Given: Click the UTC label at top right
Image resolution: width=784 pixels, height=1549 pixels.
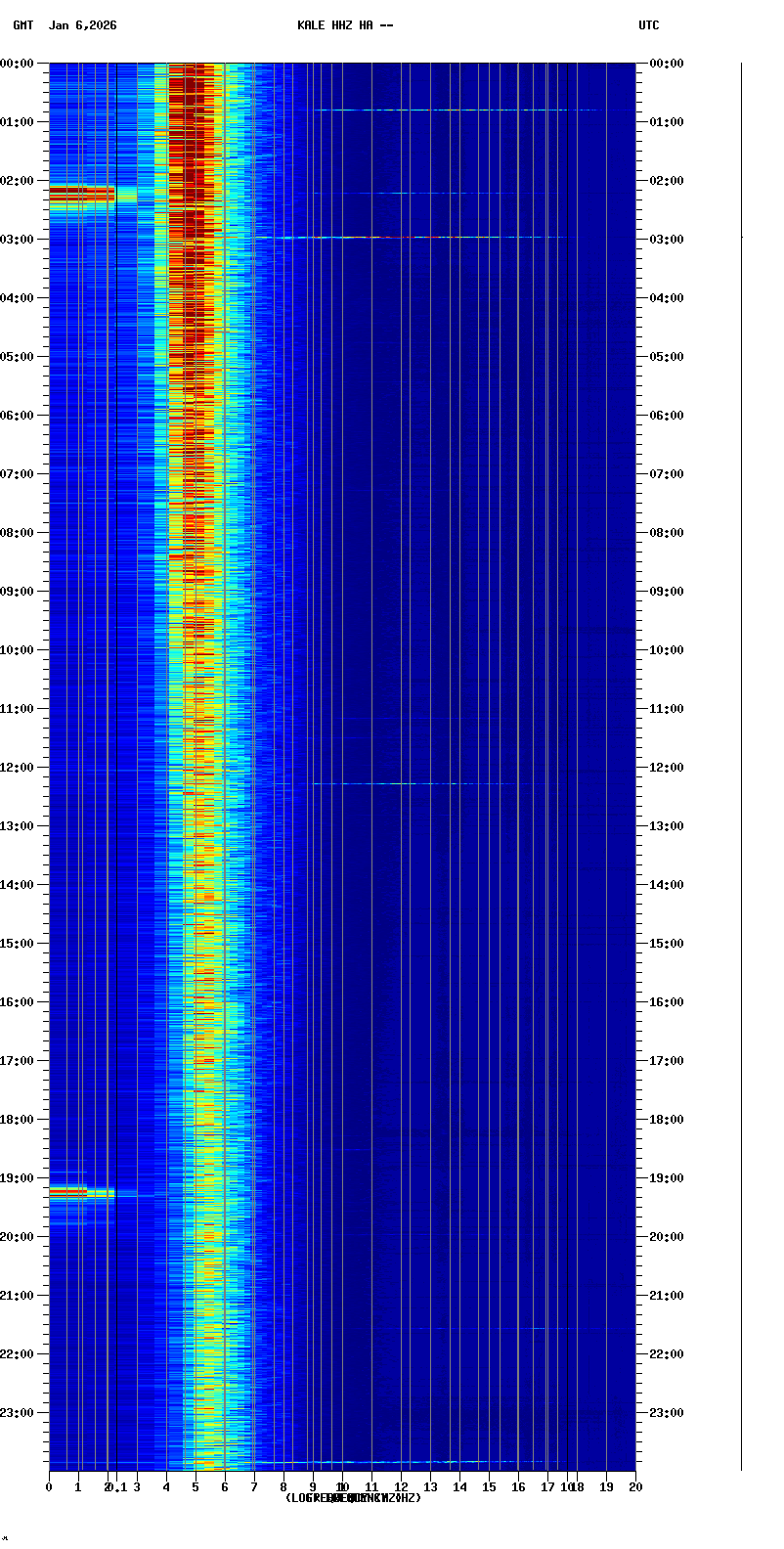Looking at the screenshot, I should (649, 25).
